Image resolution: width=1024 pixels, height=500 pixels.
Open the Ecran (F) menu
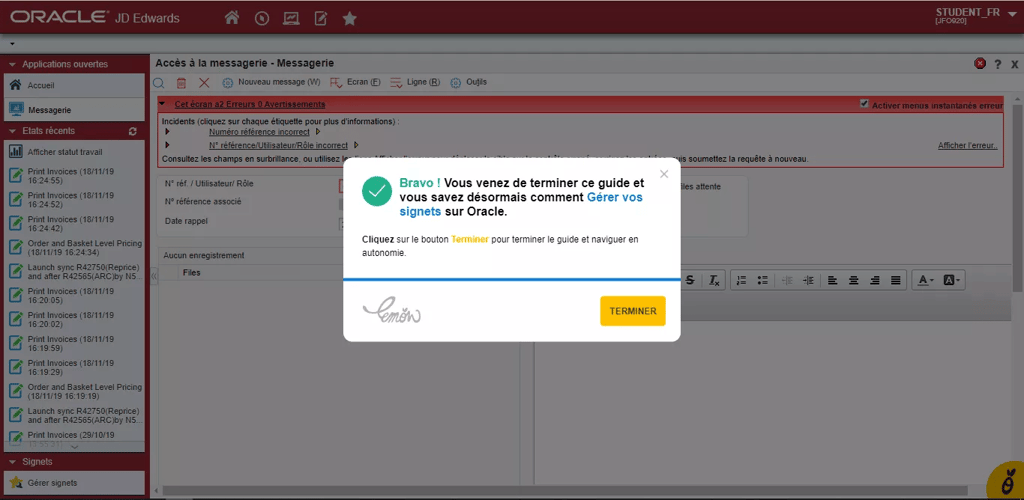355,83
